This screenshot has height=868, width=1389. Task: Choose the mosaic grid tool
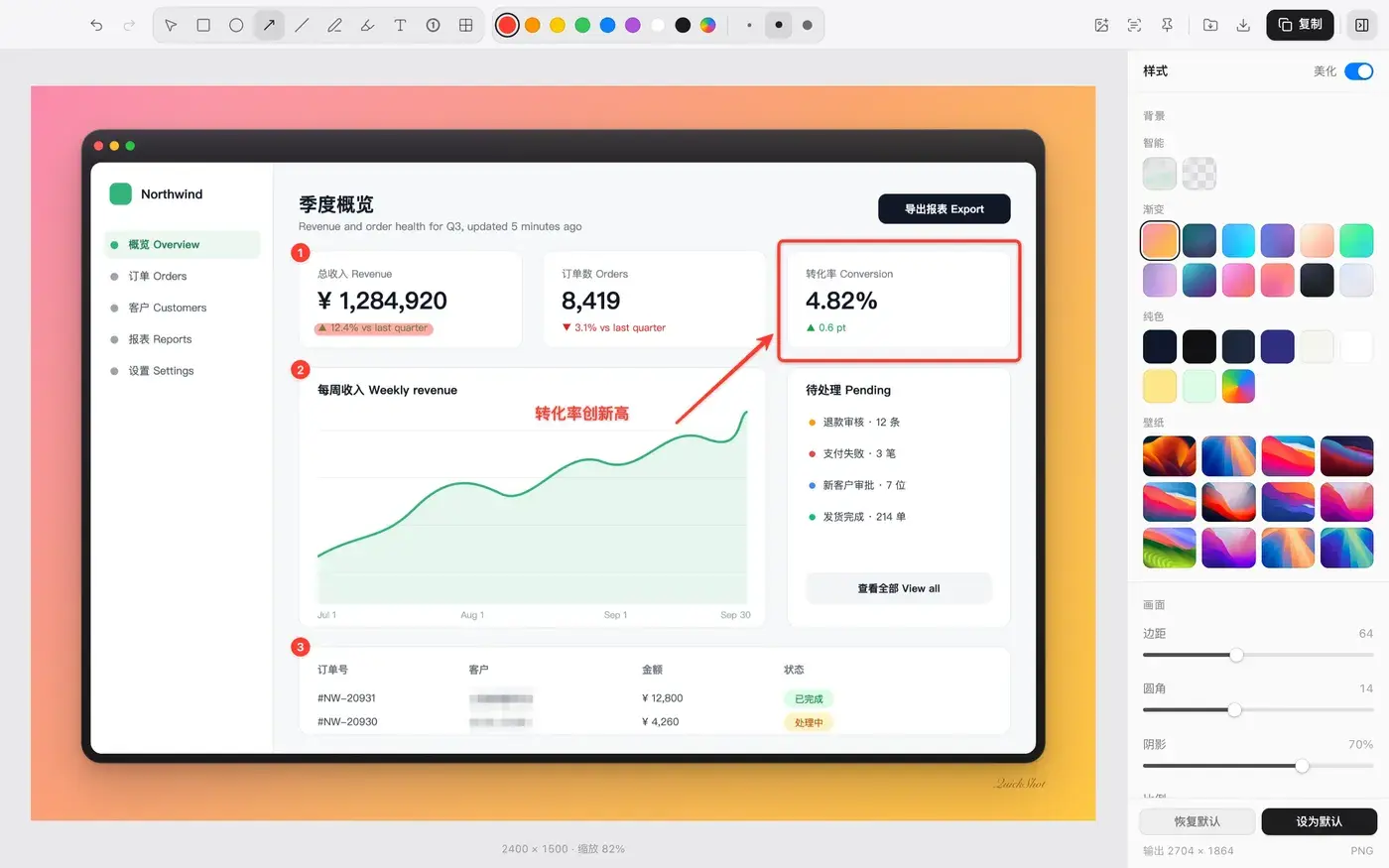(x=465, y=25)
